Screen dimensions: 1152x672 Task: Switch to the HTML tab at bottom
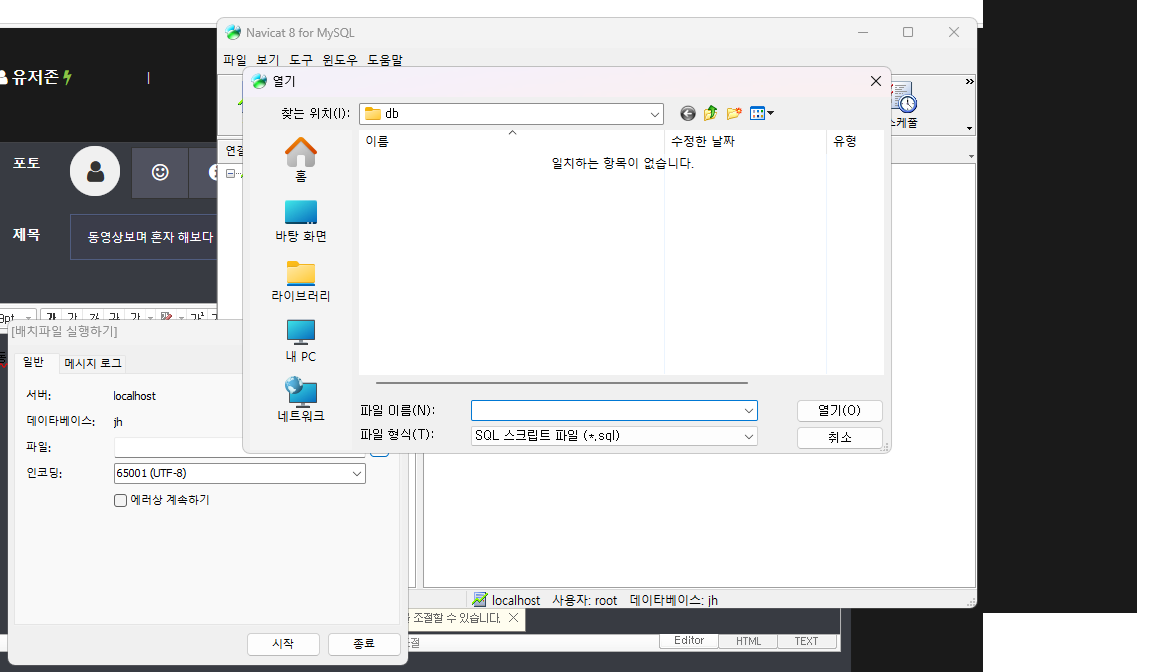[748, 641]
